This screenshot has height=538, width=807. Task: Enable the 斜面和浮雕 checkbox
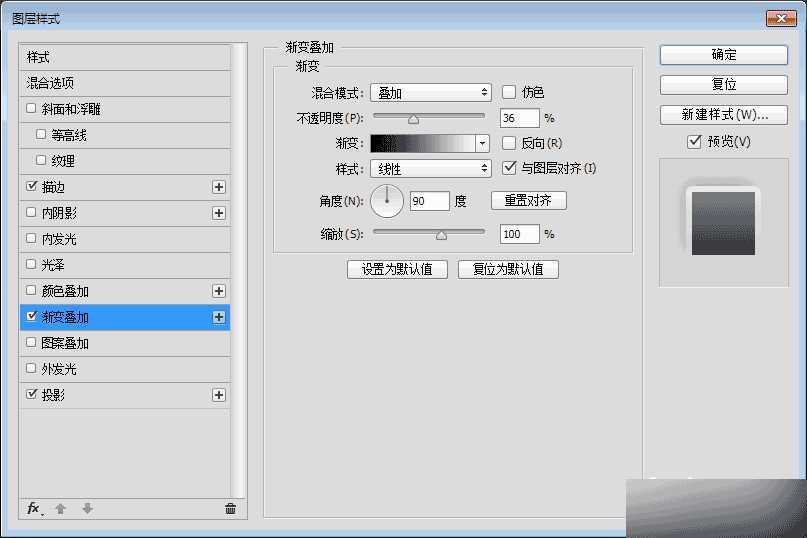(x=31, y=108)
